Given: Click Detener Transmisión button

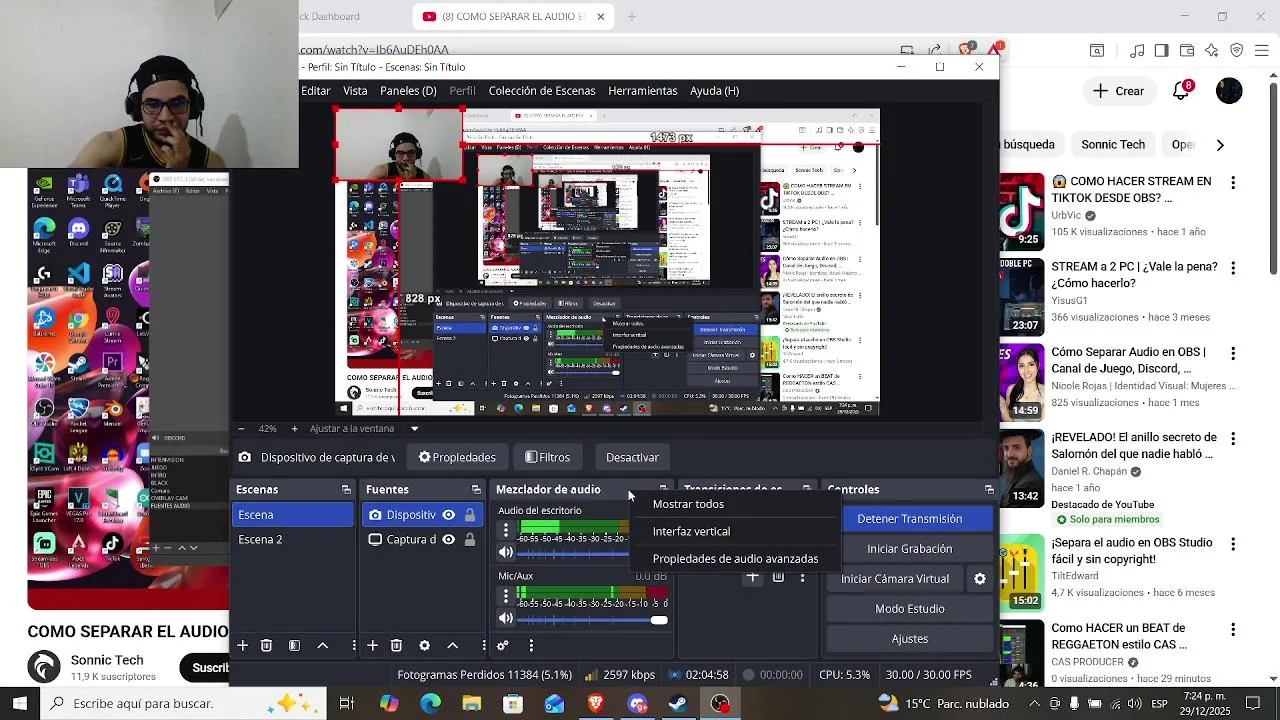Looking at the screenshot, I should pos(910,519).
